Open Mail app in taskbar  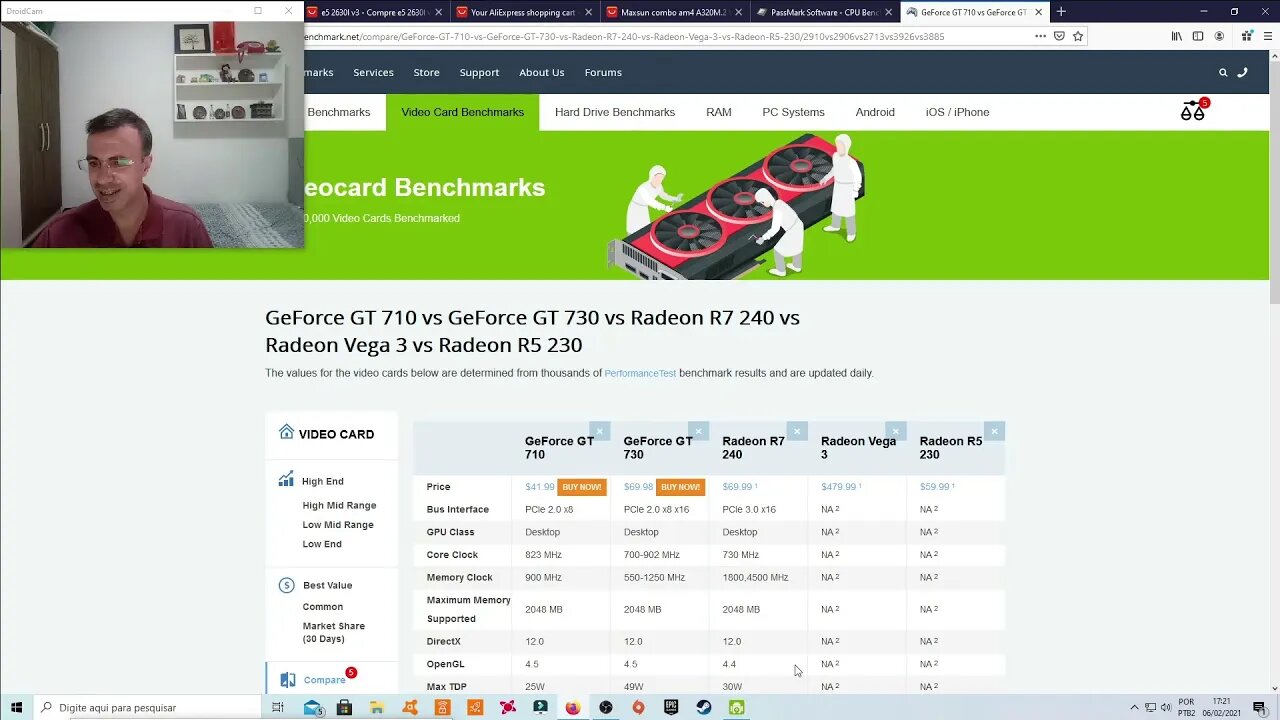tap(312, 707)
